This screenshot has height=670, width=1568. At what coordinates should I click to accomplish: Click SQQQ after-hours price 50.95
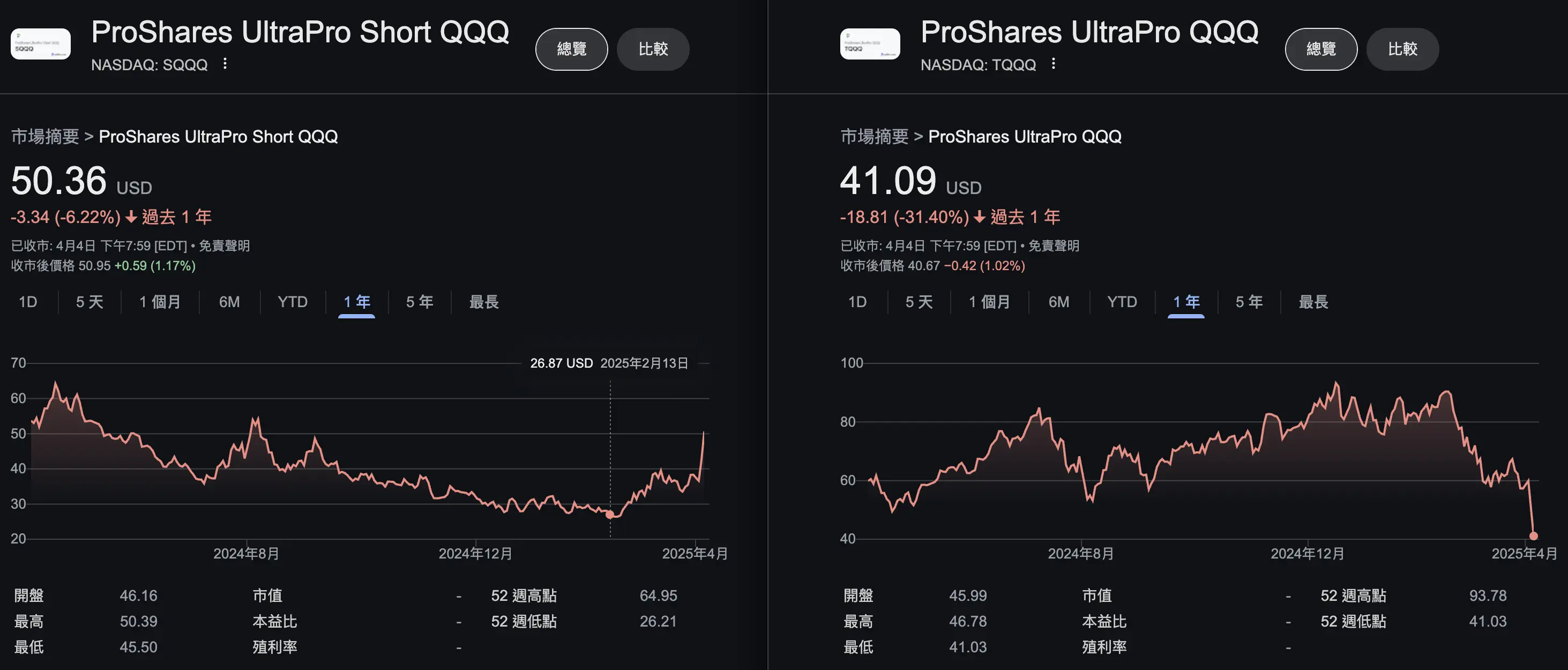coord(94,266)
